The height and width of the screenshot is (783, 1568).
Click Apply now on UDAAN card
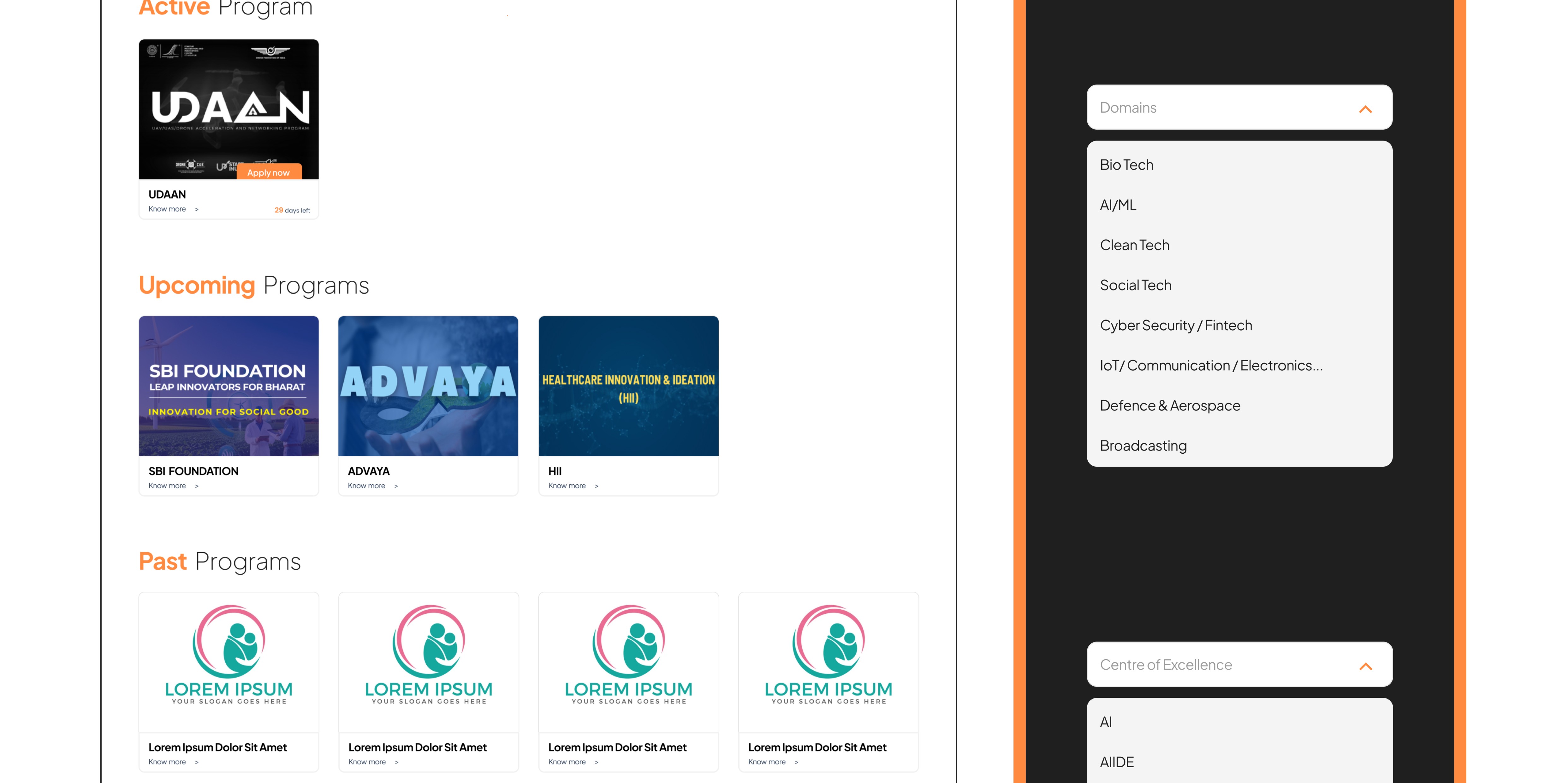pos(268,173)
